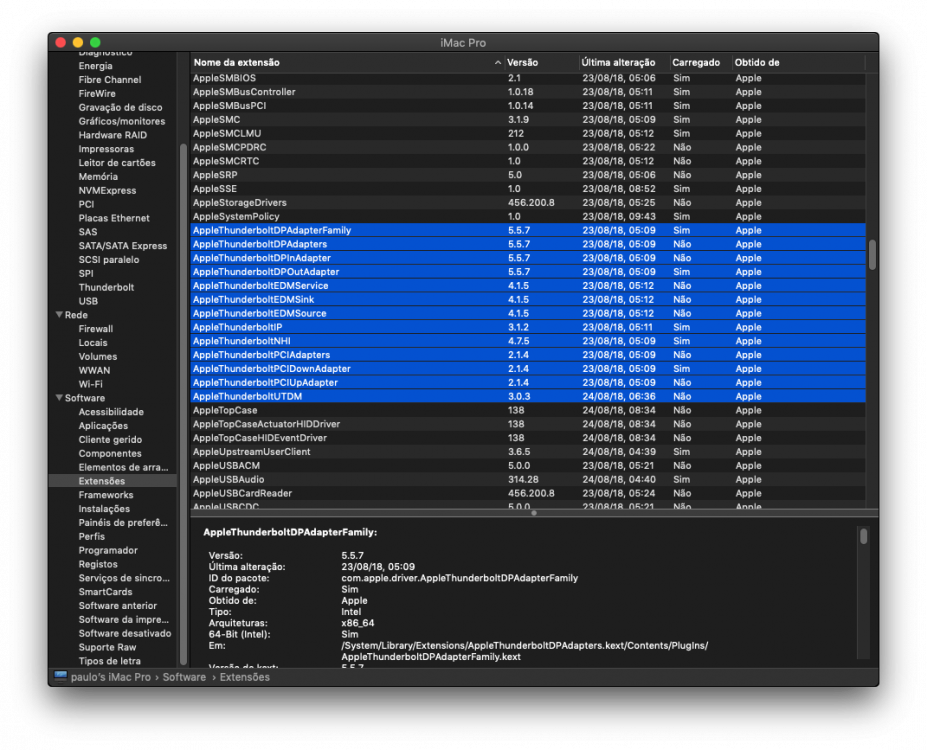927x750 pixels.
Task: Select the AppleUSBAudio row
Action: tap(528, 479)
